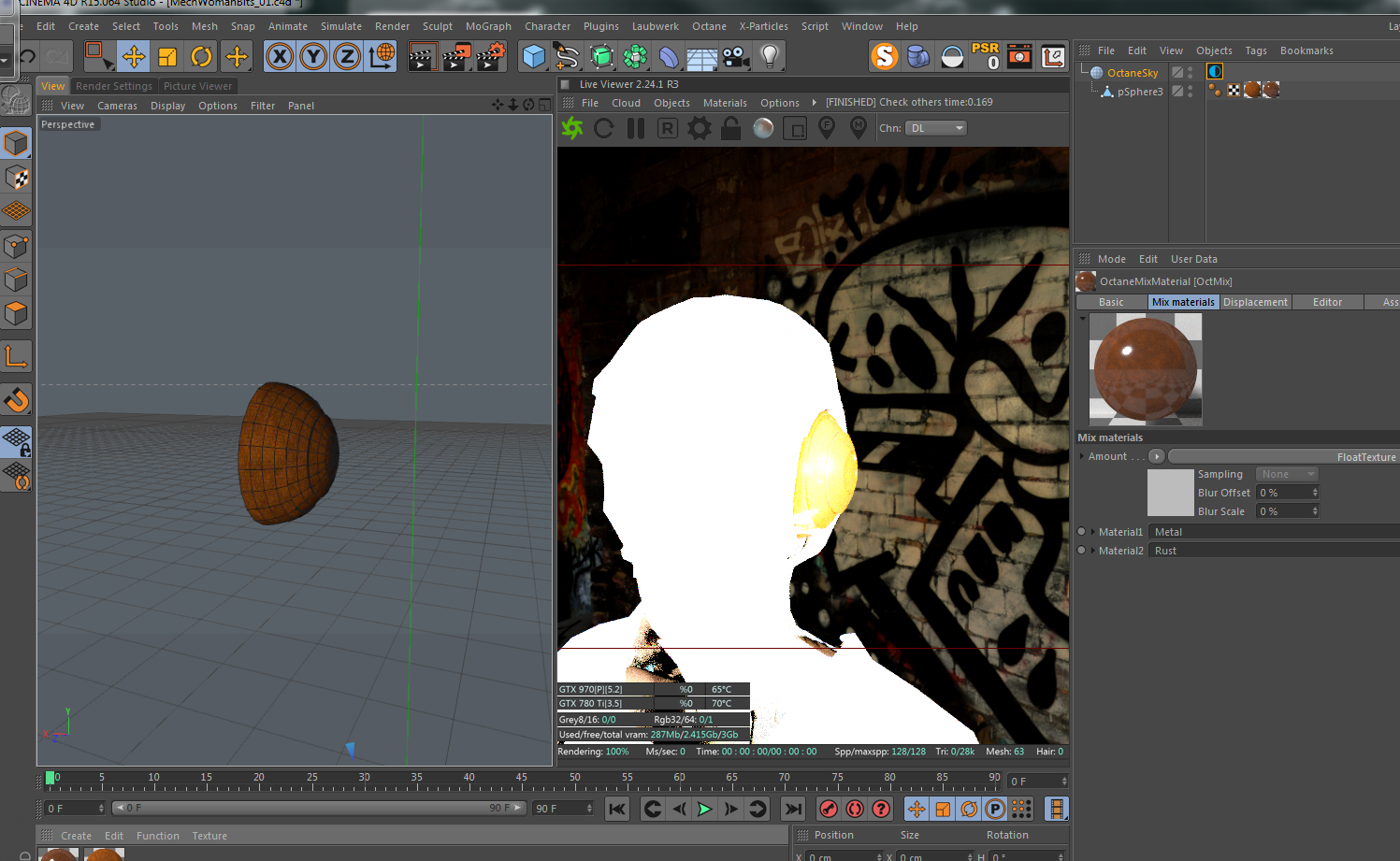Select the Octane environment tag on OctaneSky
Viewport: 1400px width, 861px height.
pos(1215,71)
